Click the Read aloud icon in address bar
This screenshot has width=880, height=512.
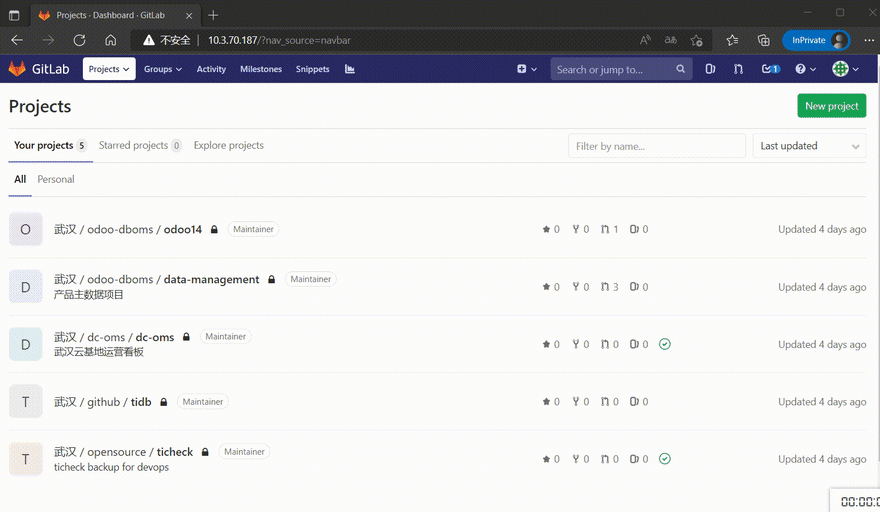point(645,40)
